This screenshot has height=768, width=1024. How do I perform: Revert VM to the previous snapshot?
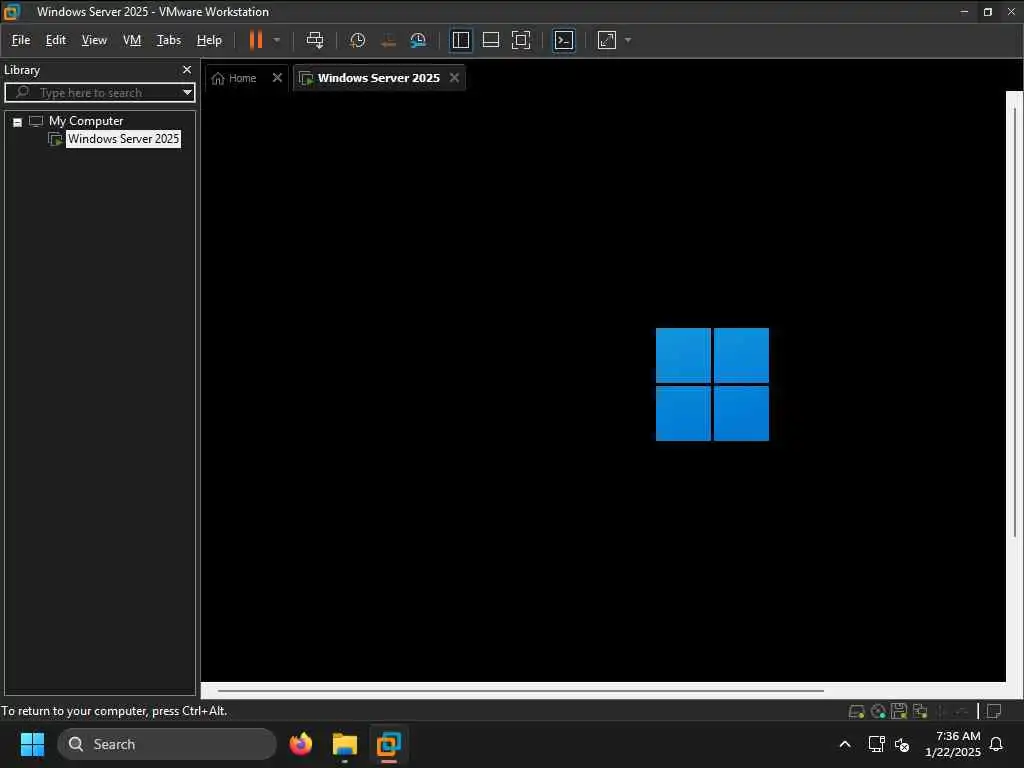pos(388,40)
